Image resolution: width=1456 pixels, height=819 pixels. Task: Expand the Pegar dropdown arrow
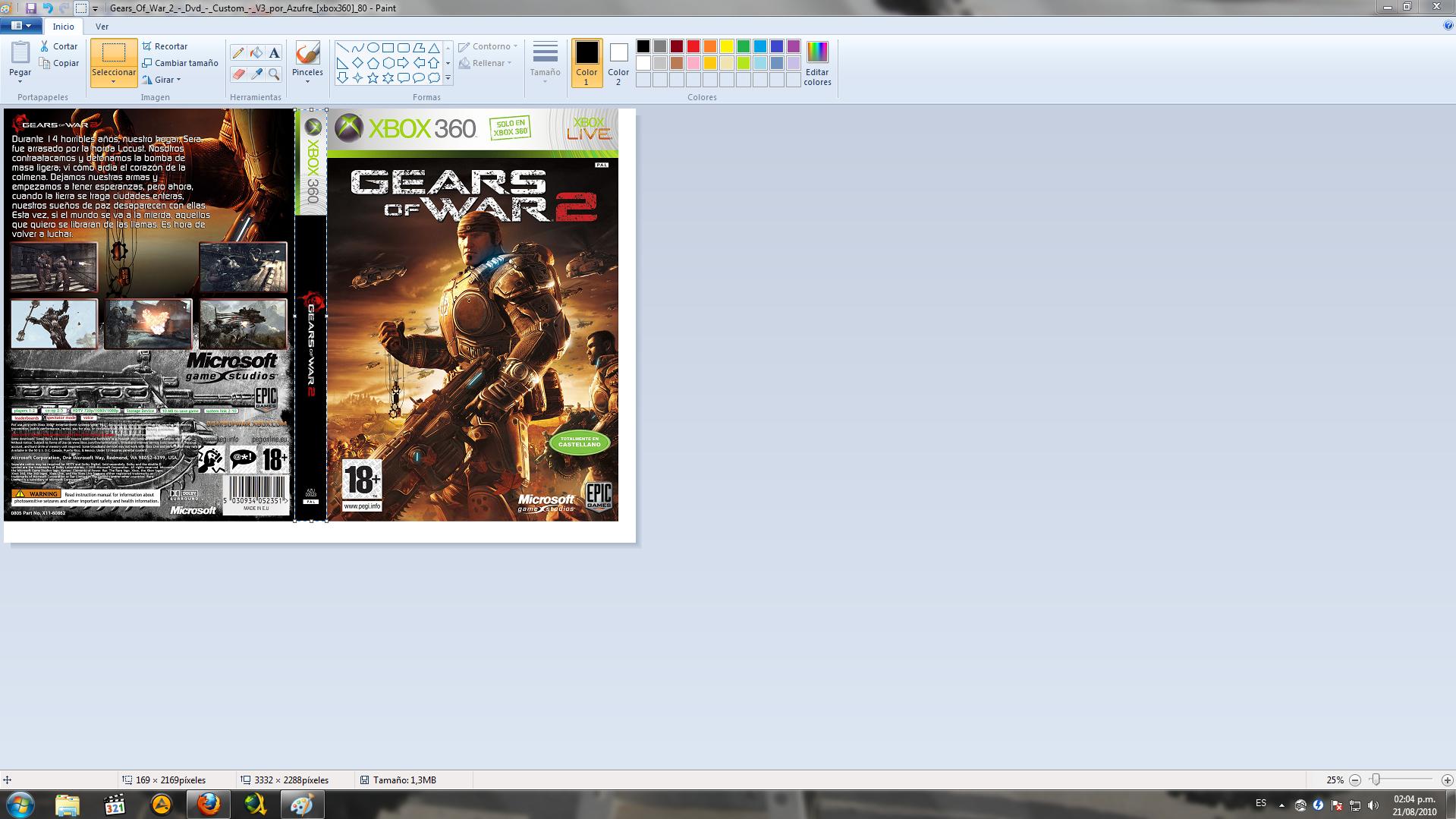pyautogui.click(x=20, y=81)
